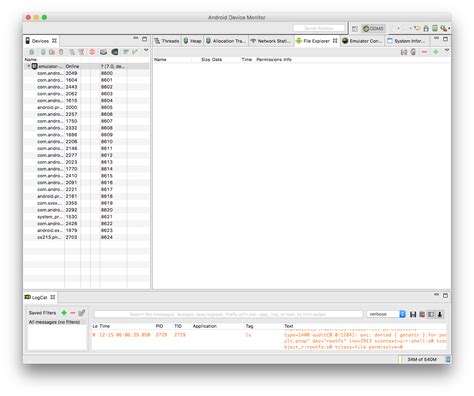Click the Quick Access search field
Image resolution: width=474 pixels, height=396 pixels.
(x=319, y=28)
